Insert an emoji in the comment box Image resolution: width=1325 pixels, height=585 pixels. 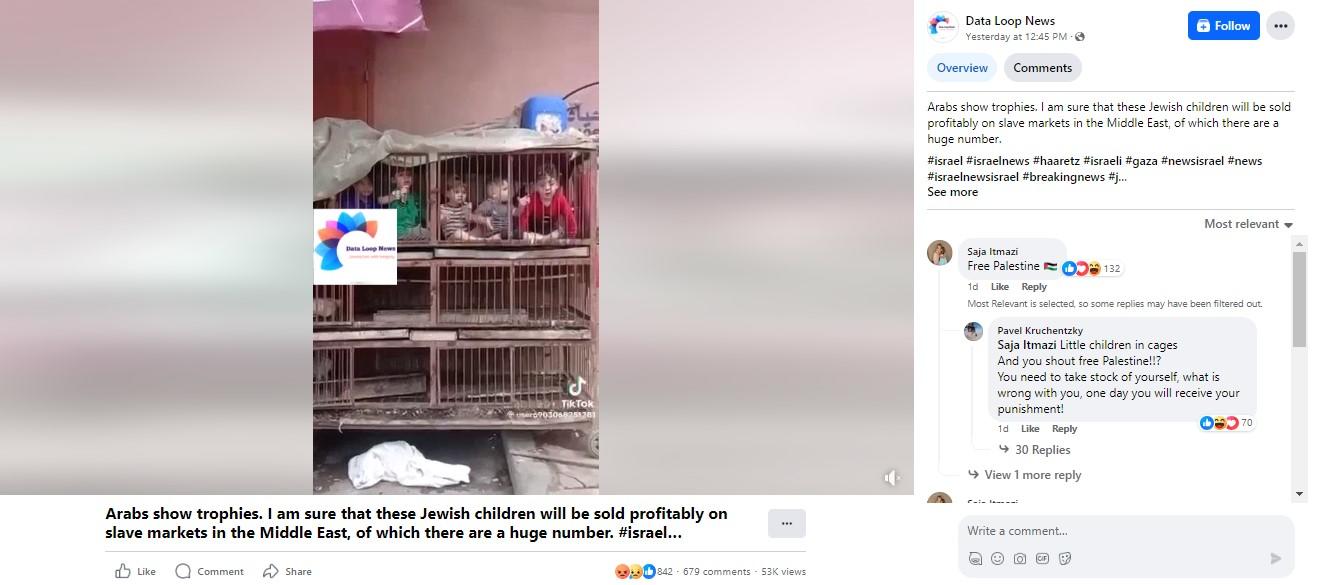[x=997, y=559]
